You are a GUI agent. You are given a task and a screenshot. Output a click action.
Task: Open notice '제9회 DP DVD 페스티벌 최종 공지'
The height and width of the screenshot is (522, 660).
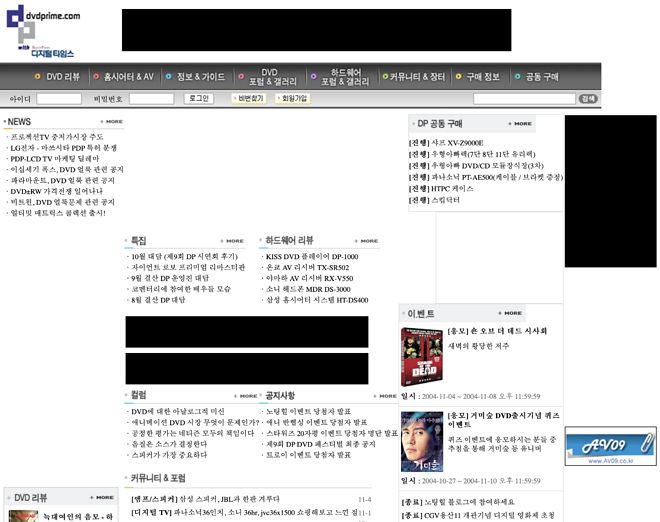[321, 444]
